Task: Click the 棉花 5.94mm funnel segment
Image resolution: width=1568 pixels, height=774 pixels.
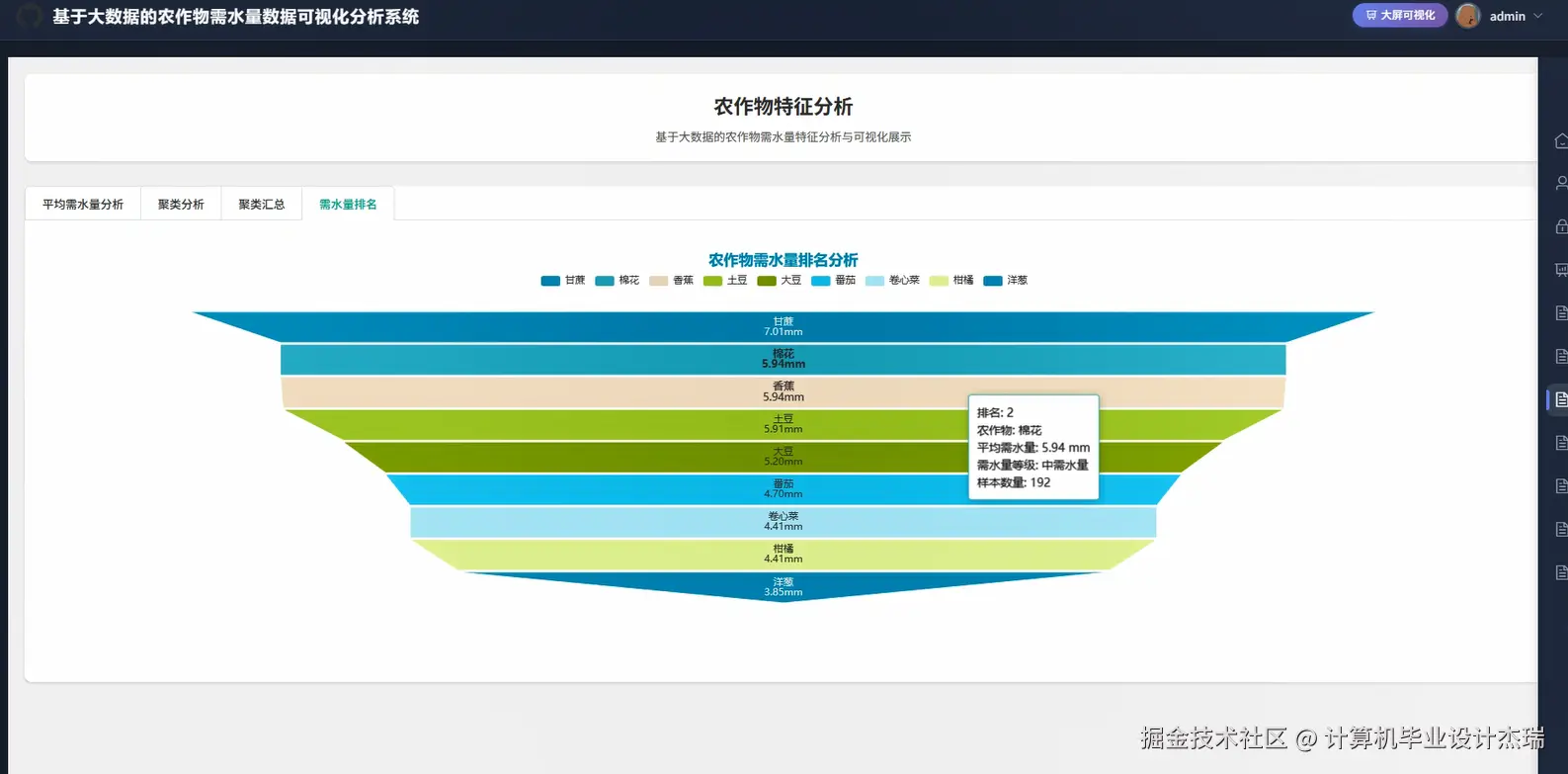Action: [x=784, y=359]
